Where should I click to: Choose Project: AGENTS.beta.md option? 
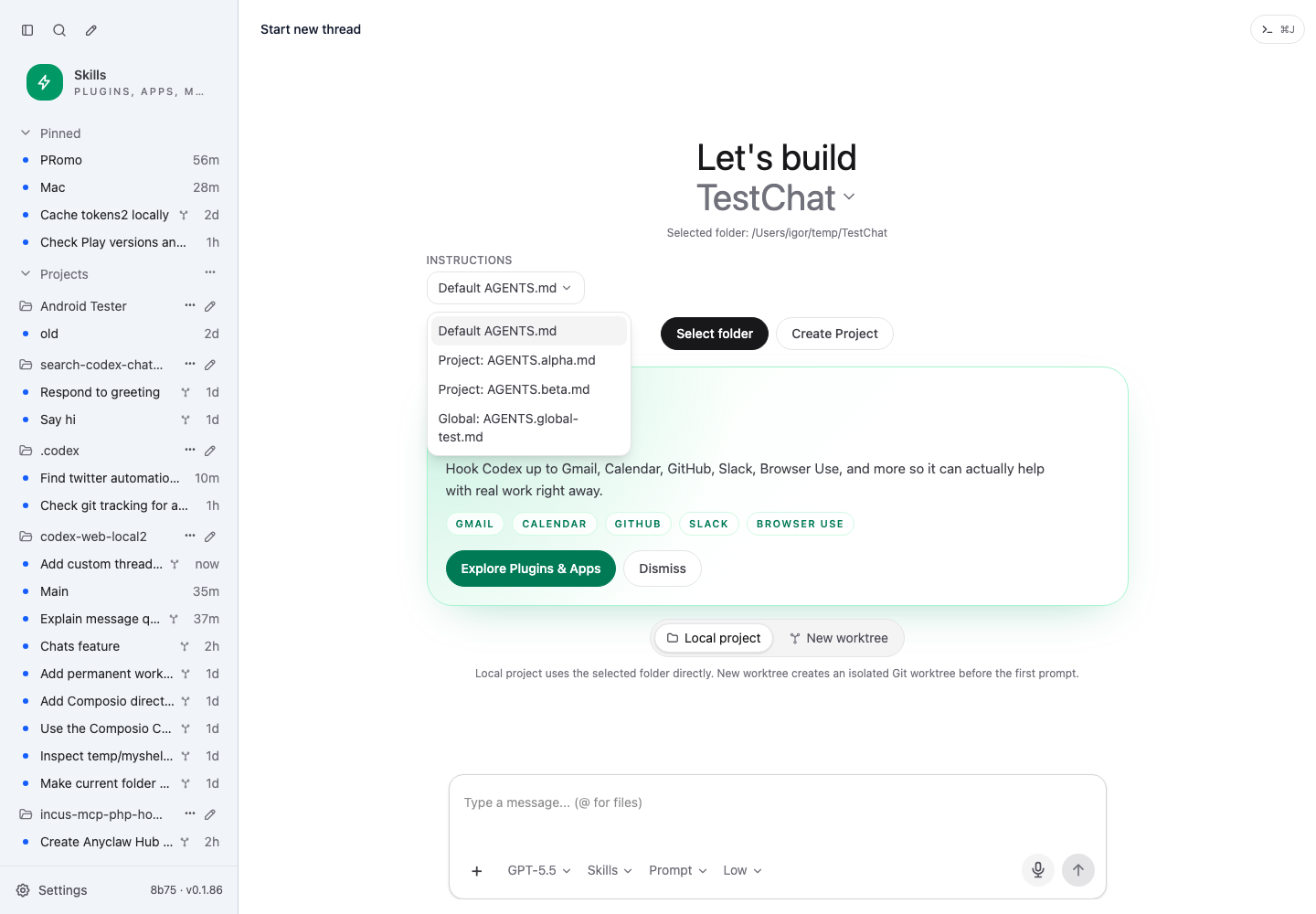click(529, 389)
